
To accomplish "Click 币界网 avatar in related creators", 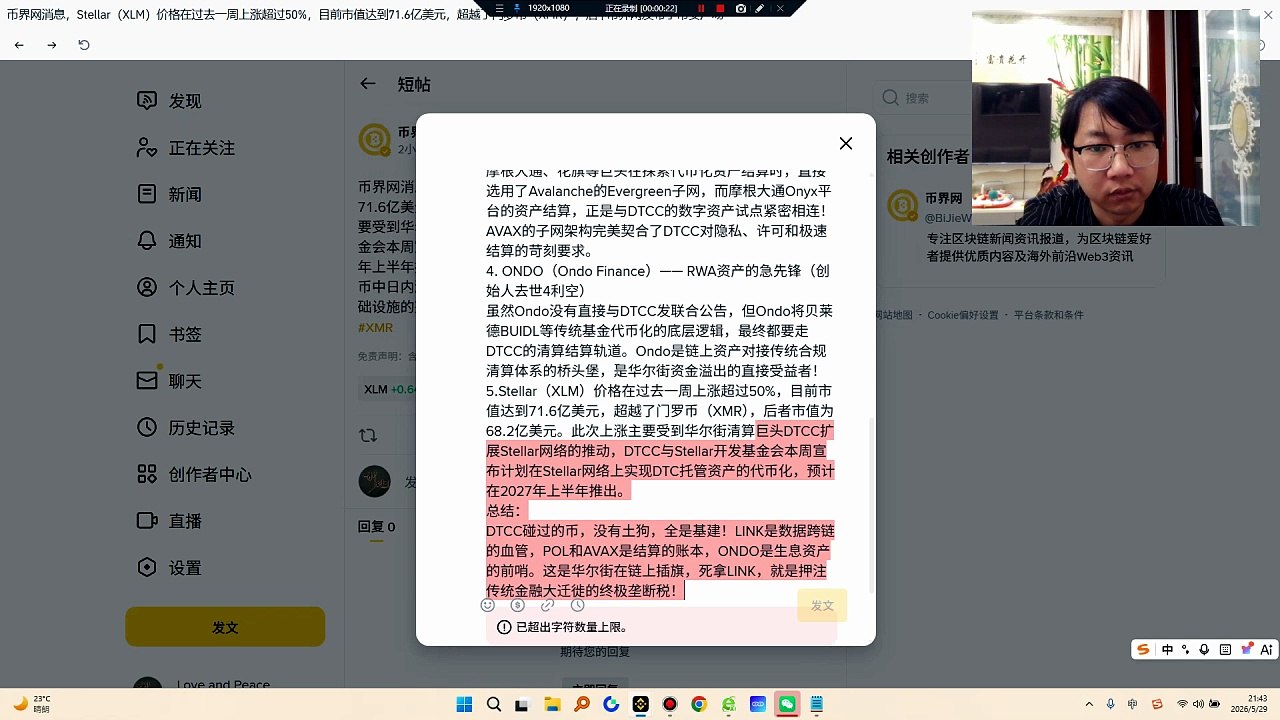I will point(901,207).
